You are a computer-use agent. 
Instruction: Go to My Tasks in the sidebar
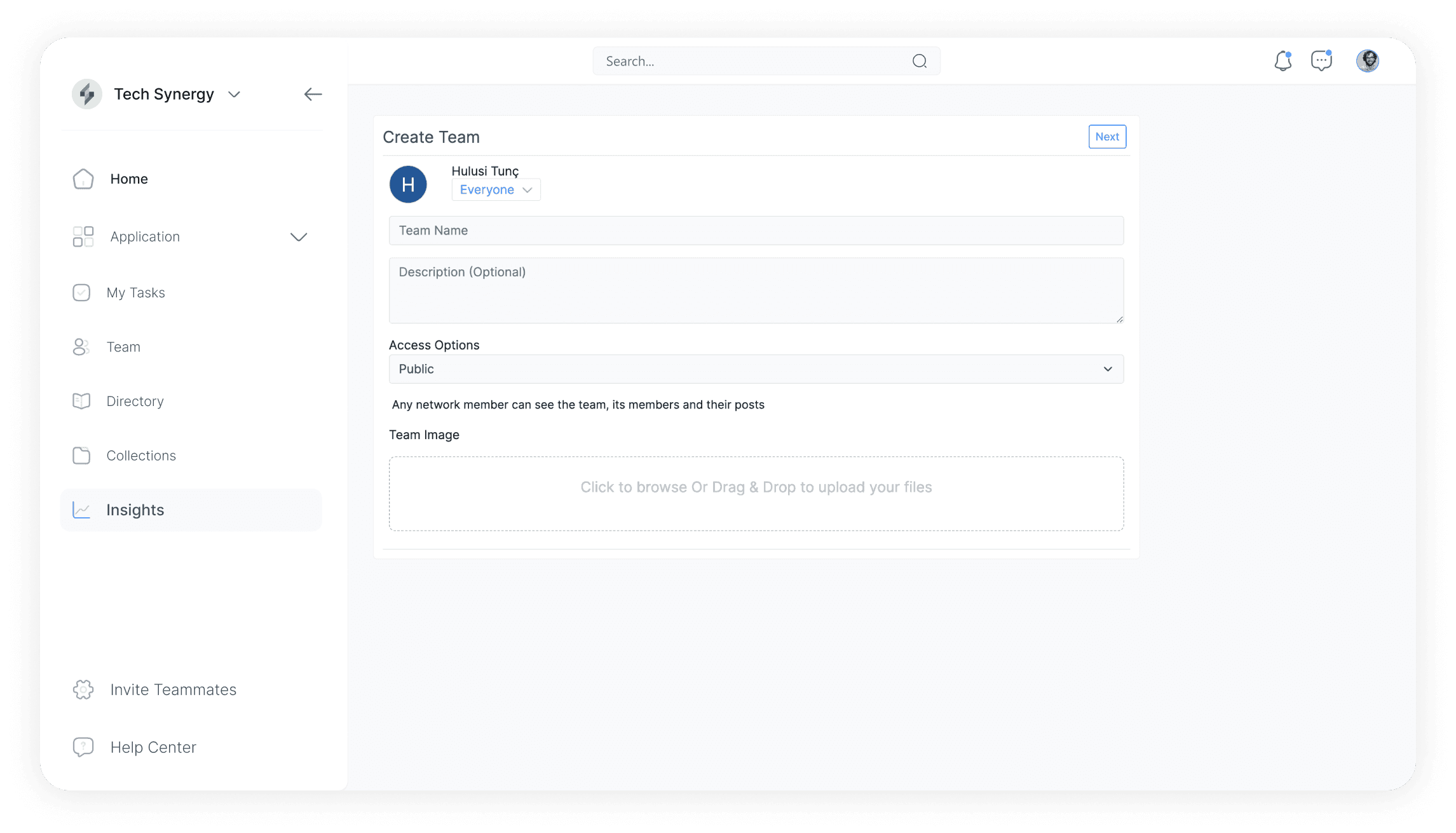point(135,293)
